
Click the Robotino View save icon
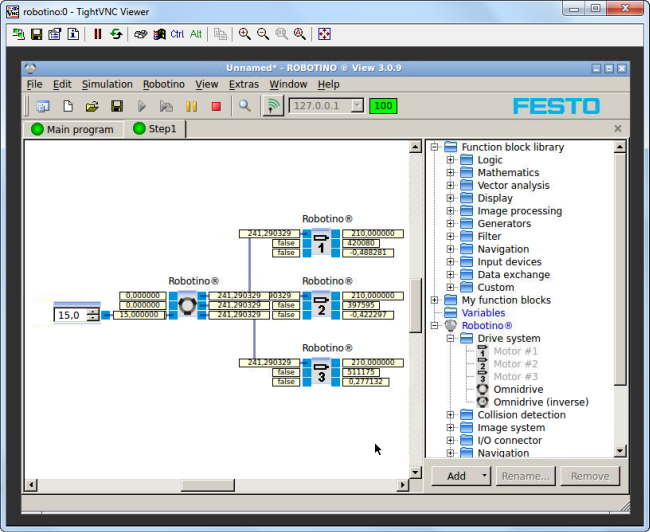[x=117, y=107]
